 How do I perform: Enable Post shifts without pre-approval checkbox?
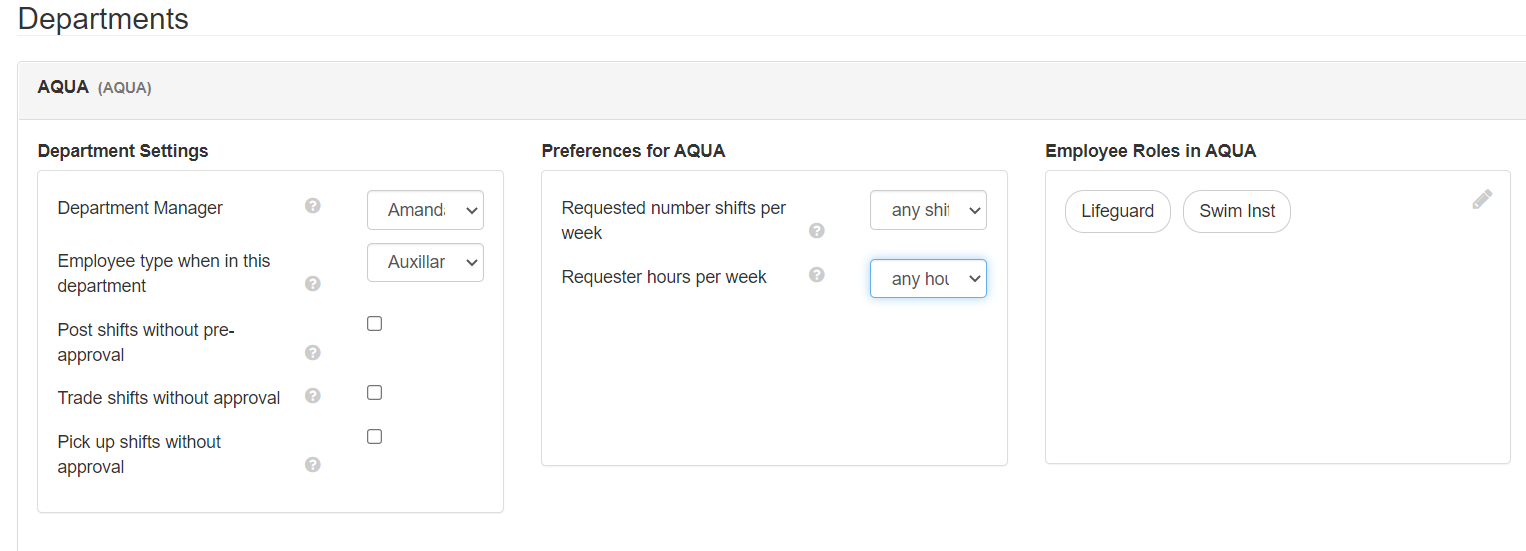[x=374, y=324]
